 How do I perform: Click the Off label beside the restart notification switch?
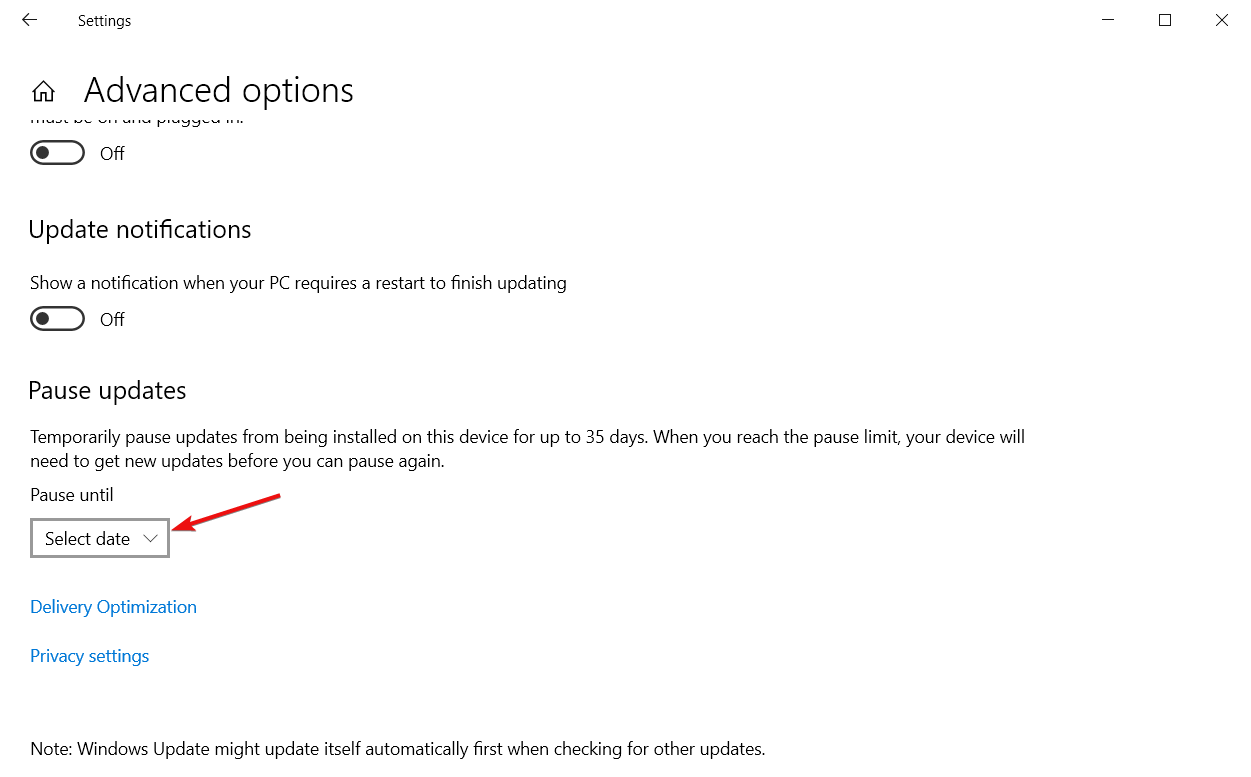pyautogui.click(x=112, y=320)
